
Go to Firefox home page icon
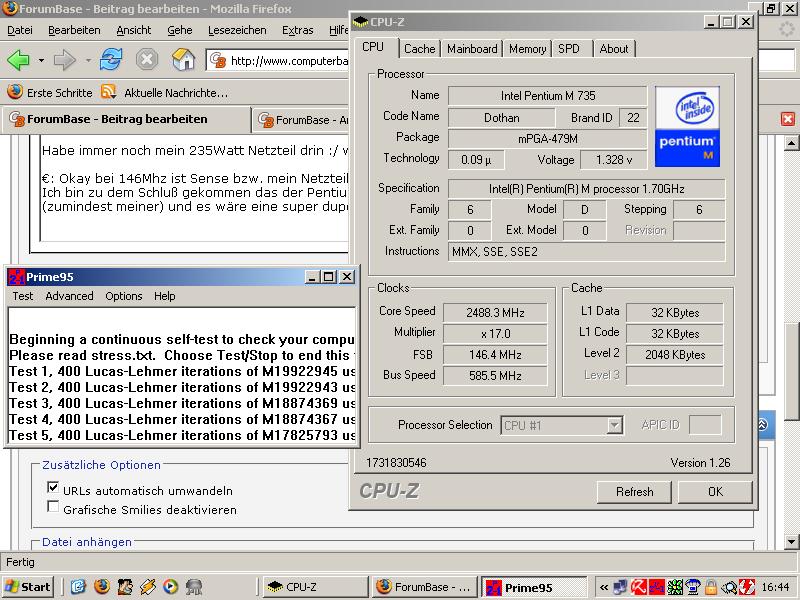[184, 59]
